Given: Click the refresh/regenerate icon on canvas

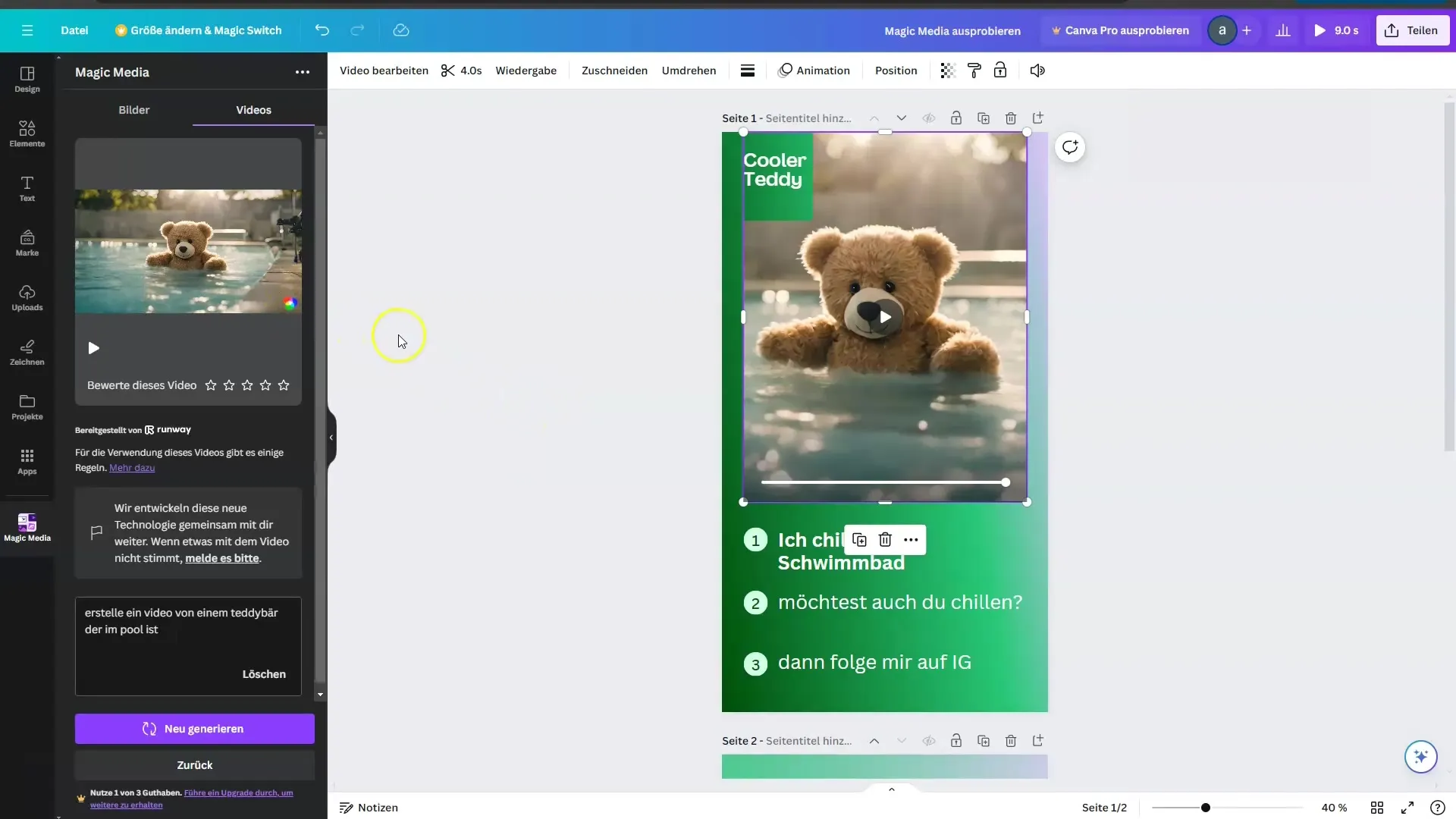Looking at the screenshot, I should tap(1071, 147).
